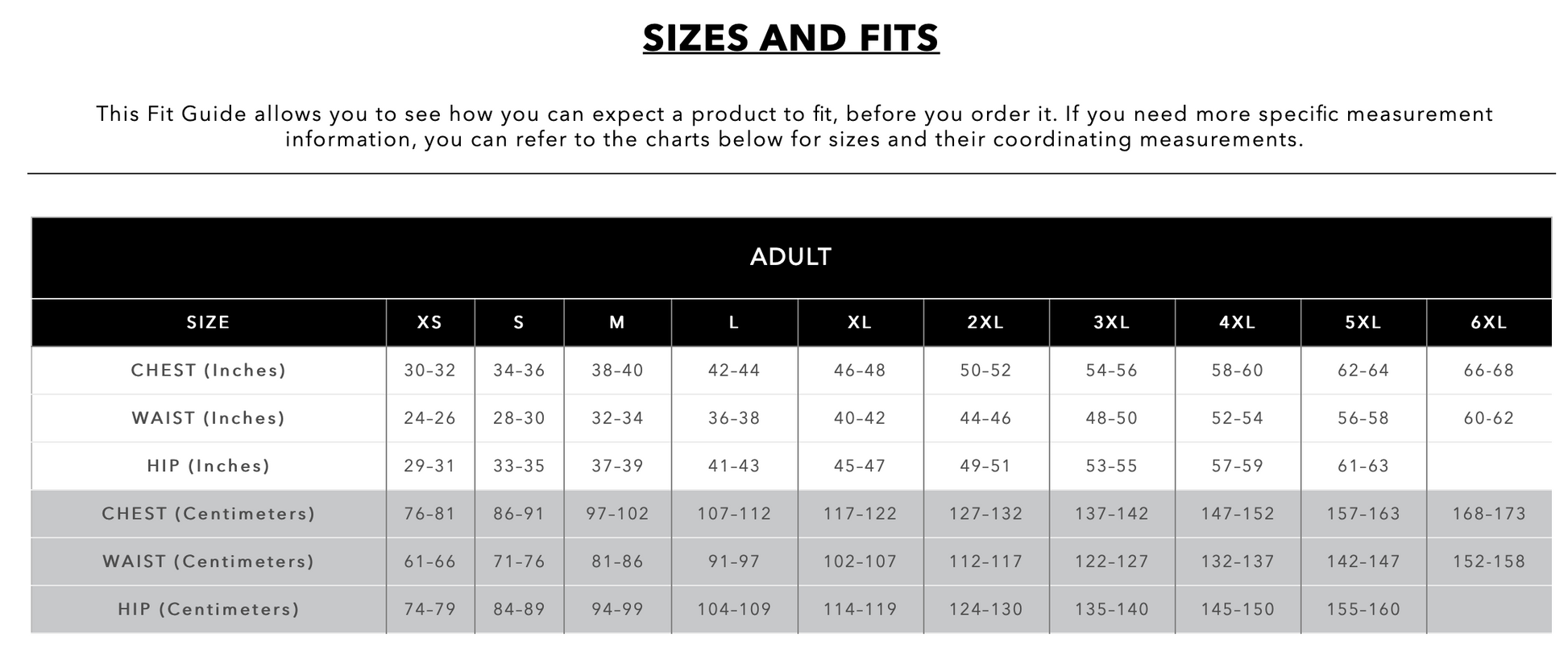Select the ADULT table header
Image resolution: width=1568 pixels, height=655 pixels.
790,257
